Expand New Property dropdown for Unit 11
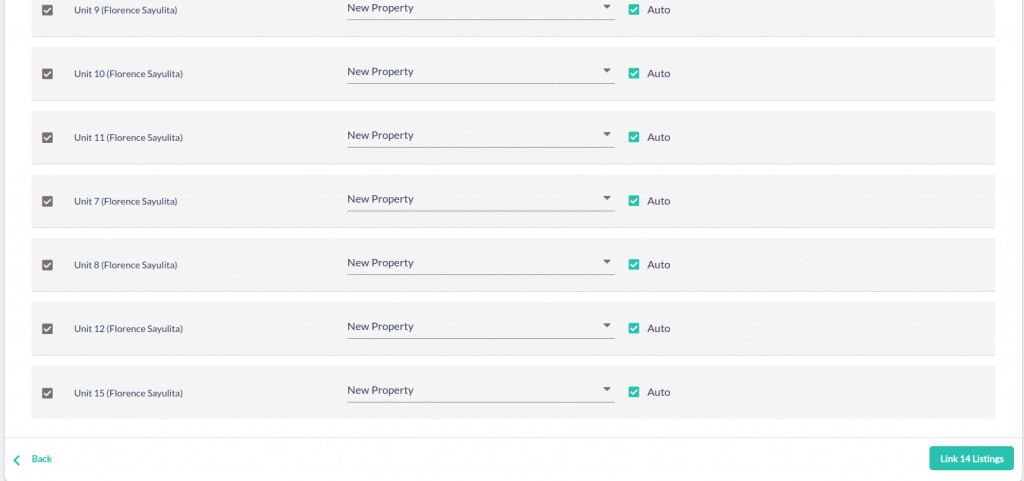This screenshot has height=481, width=1024. coord(481,136)
